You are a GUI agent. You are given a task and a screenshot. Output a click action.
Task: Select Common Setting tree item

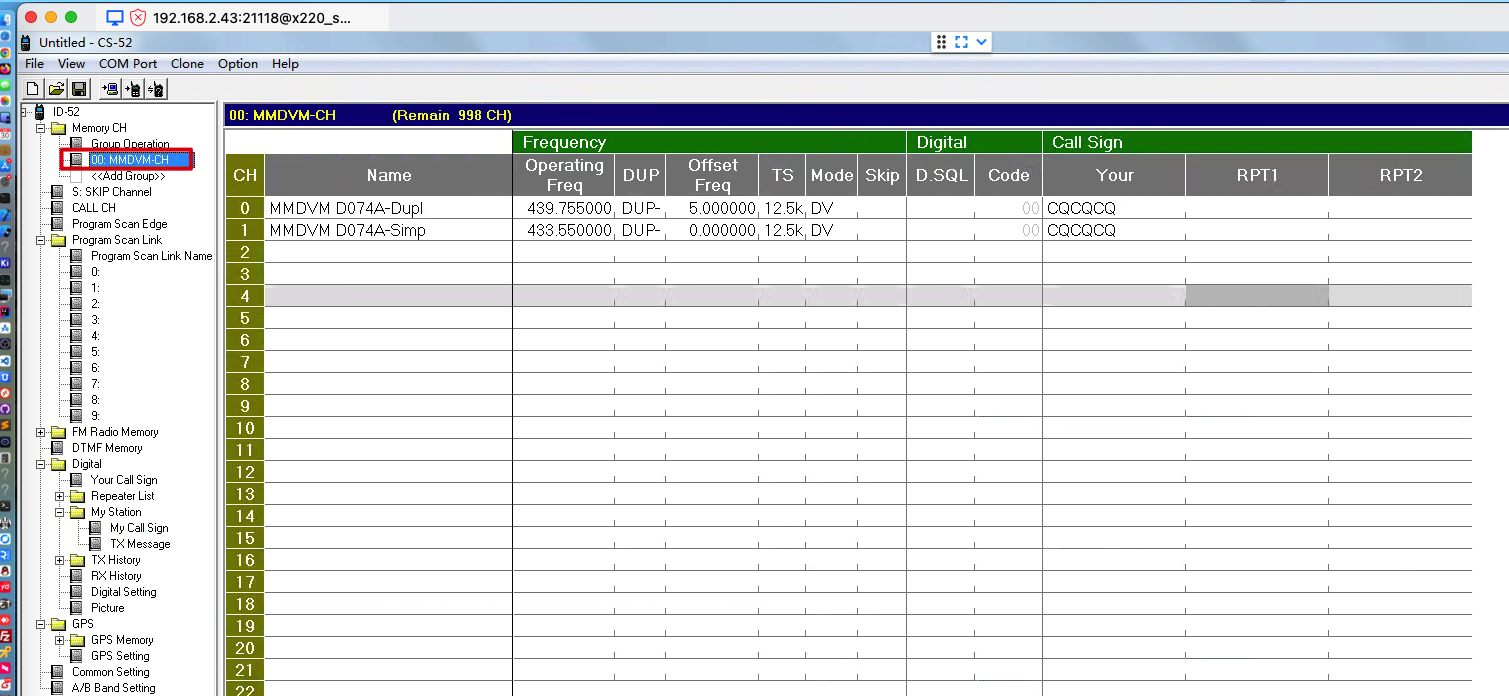(x=111, y=672)
